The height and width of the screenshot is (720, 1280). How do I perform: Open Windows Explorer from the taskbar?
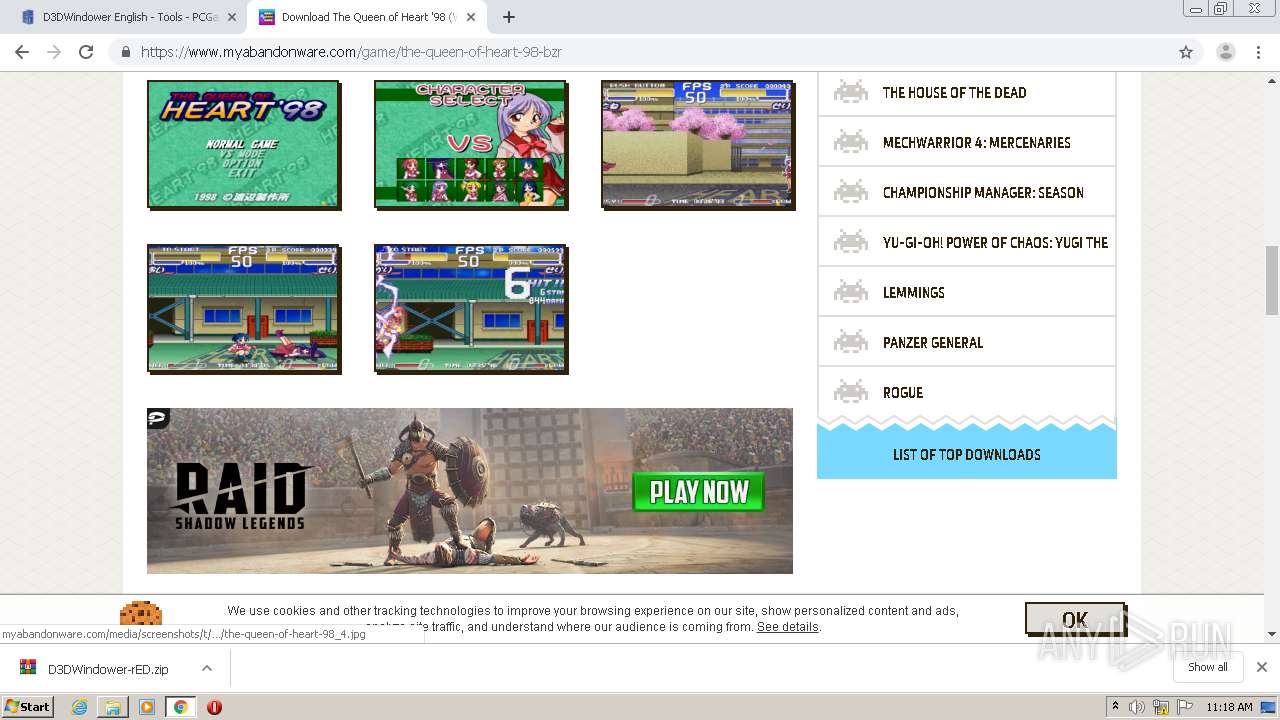(x=113, y=707)
